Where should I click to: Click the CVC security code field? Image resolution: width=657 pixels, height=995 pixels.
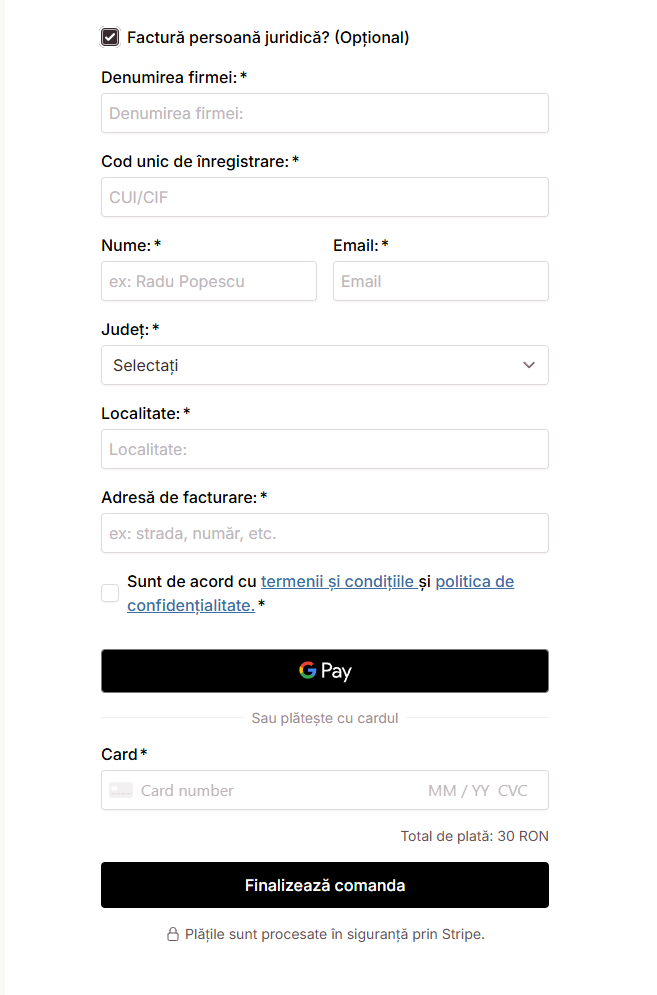513,790
